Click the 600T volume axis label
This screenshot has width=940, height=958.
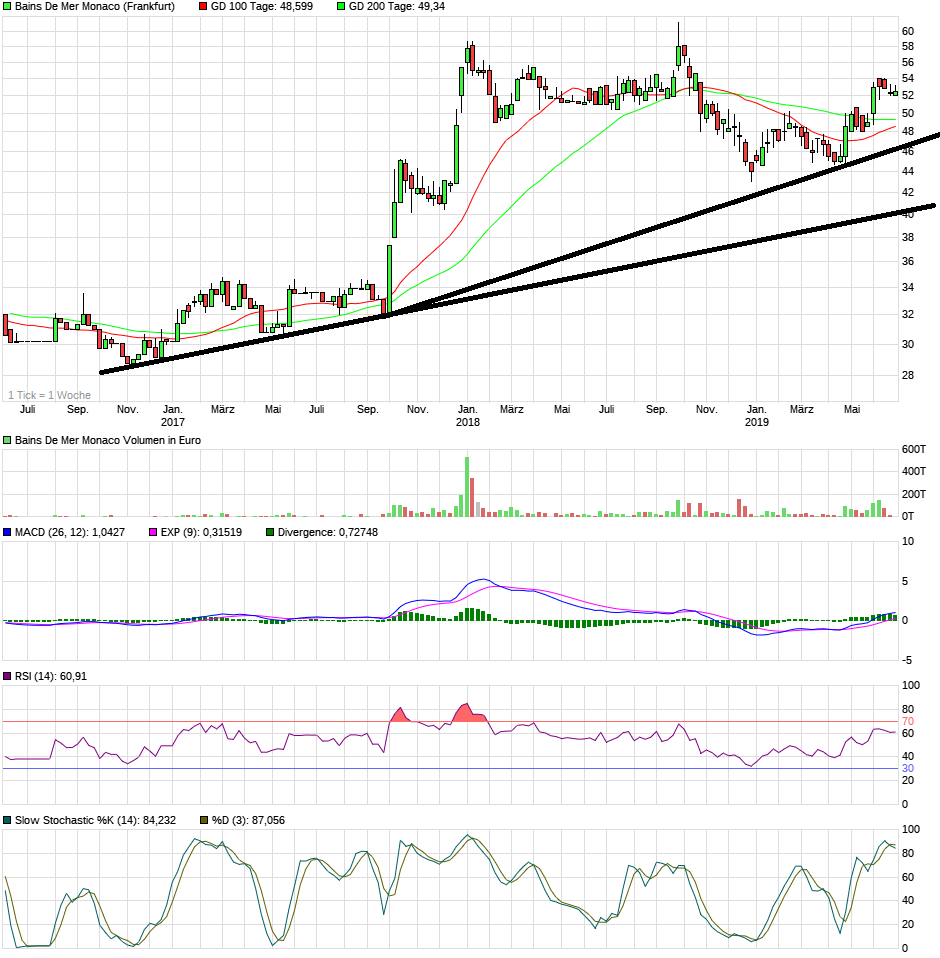[x=914, y=450]
